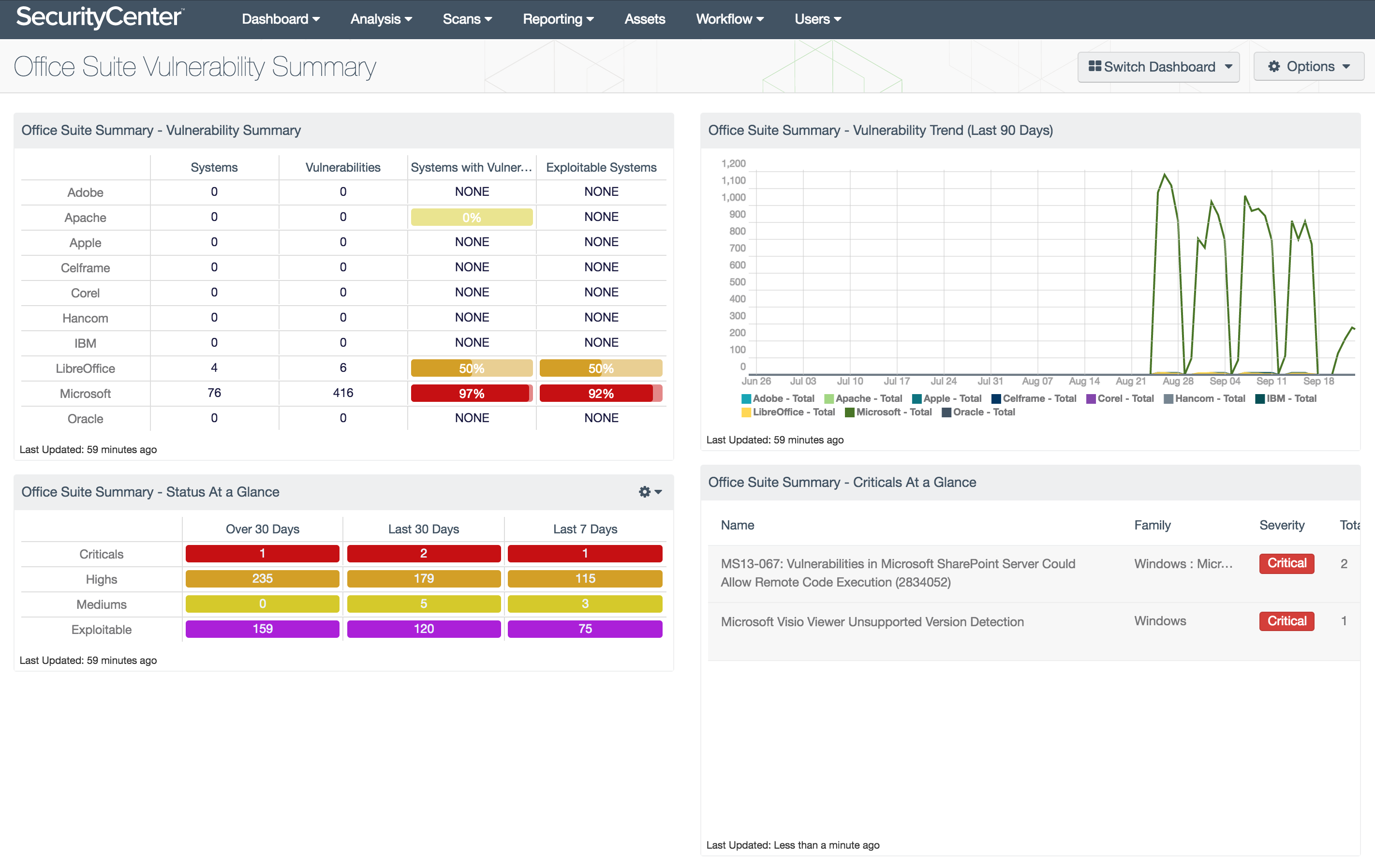Image resolution: width=1375 pixels, height=868 pixels.
Task: Click the Name column header
Action: coord(737,525)
